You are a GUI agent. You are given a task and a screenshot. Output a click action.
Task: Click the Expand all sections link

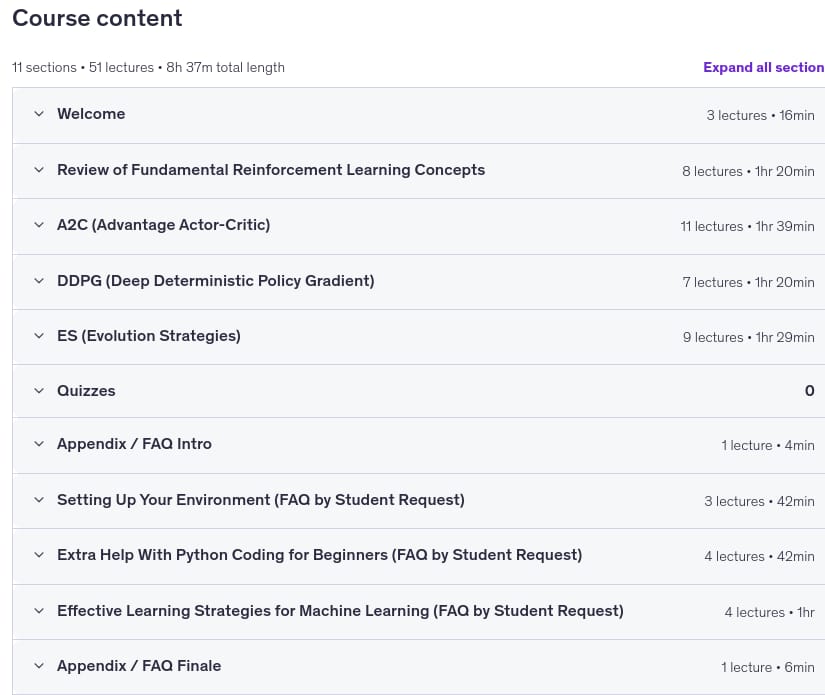[763, 67]
